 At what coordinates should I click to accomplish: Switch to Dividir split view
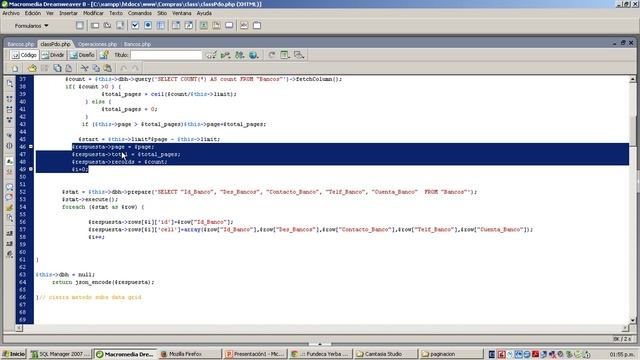coord(53,55)
